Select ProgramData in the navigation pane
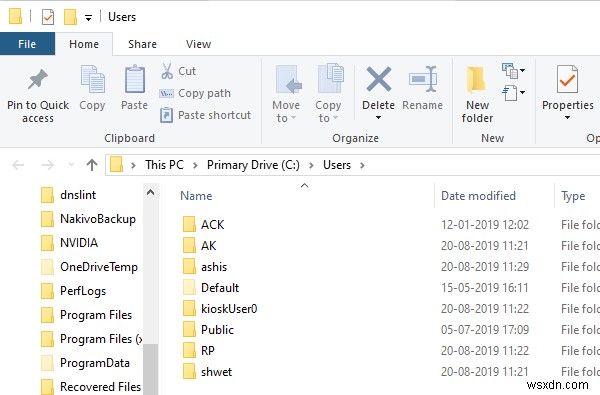 pos(85,363)
